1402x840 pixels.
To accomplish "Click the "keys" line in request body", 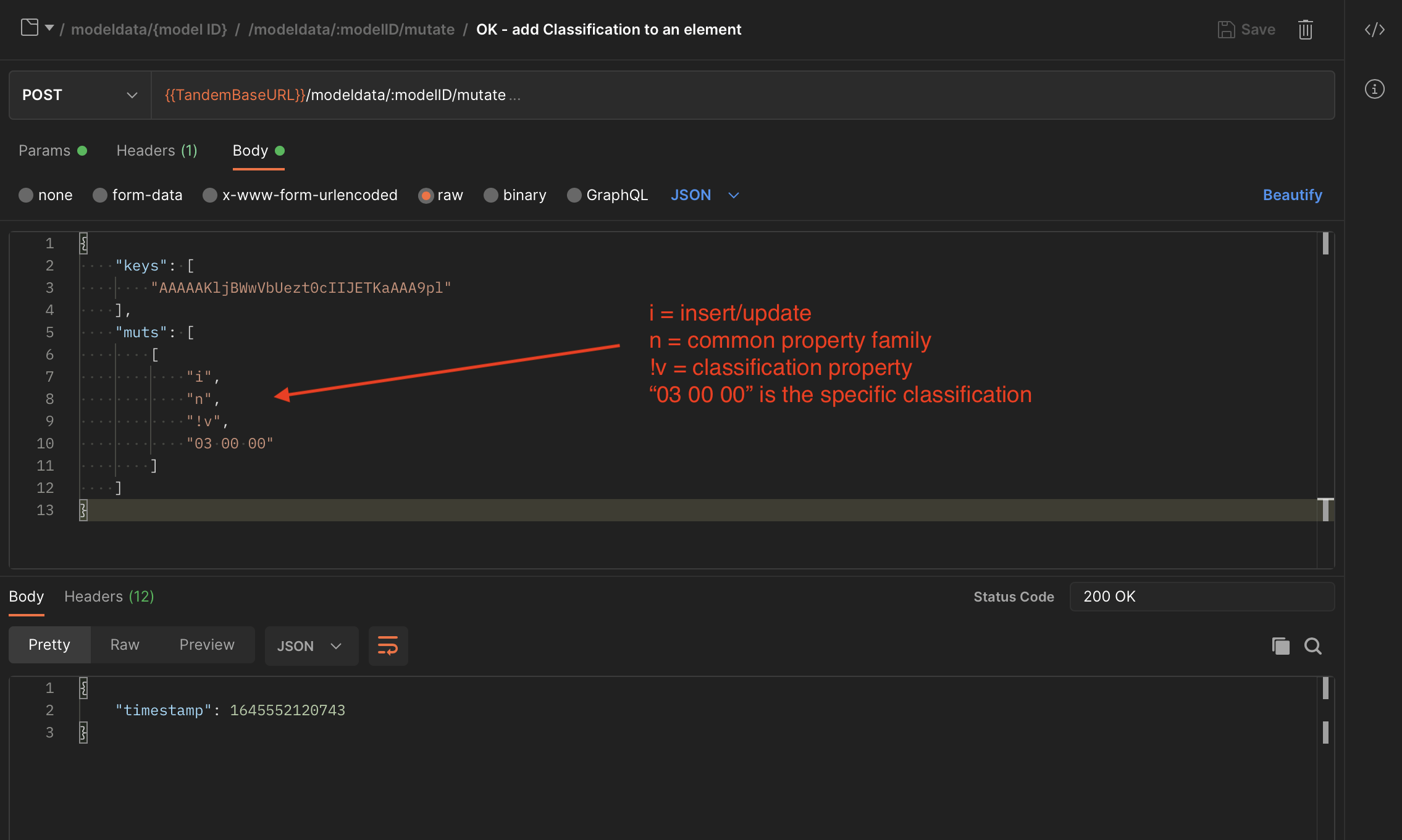I will coord(155,266).
